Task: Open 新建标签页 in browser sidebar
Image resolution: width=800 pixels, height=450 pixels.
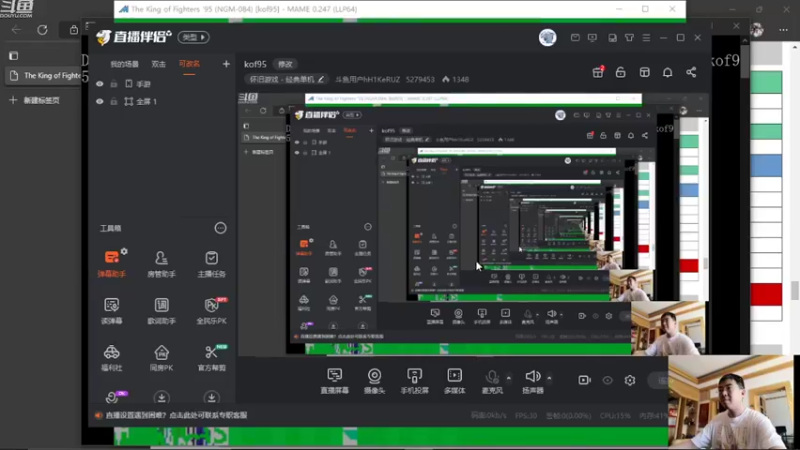Action: click(x=35, y=101)
